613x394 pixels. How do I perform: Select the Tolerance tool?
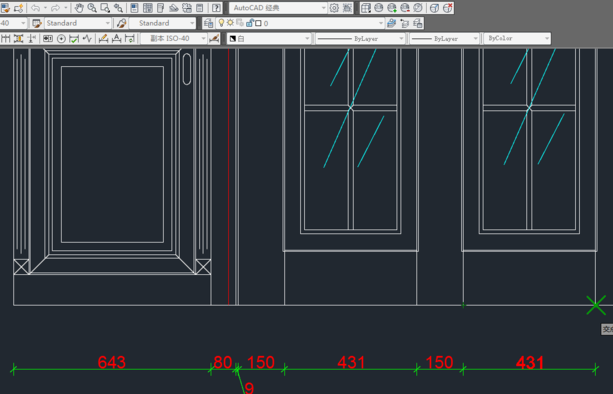48,38
